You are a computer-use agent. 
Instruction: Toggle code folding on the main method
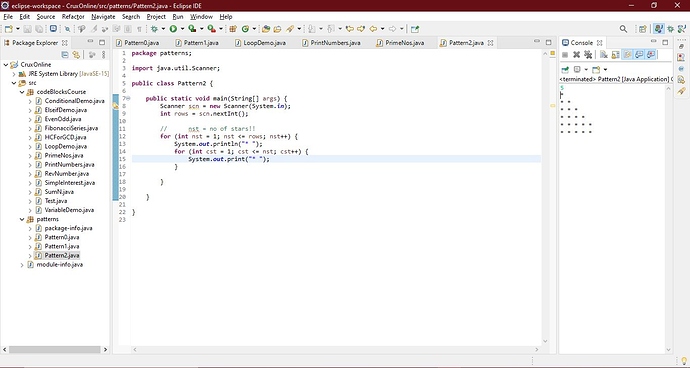(x=128, y=98)
